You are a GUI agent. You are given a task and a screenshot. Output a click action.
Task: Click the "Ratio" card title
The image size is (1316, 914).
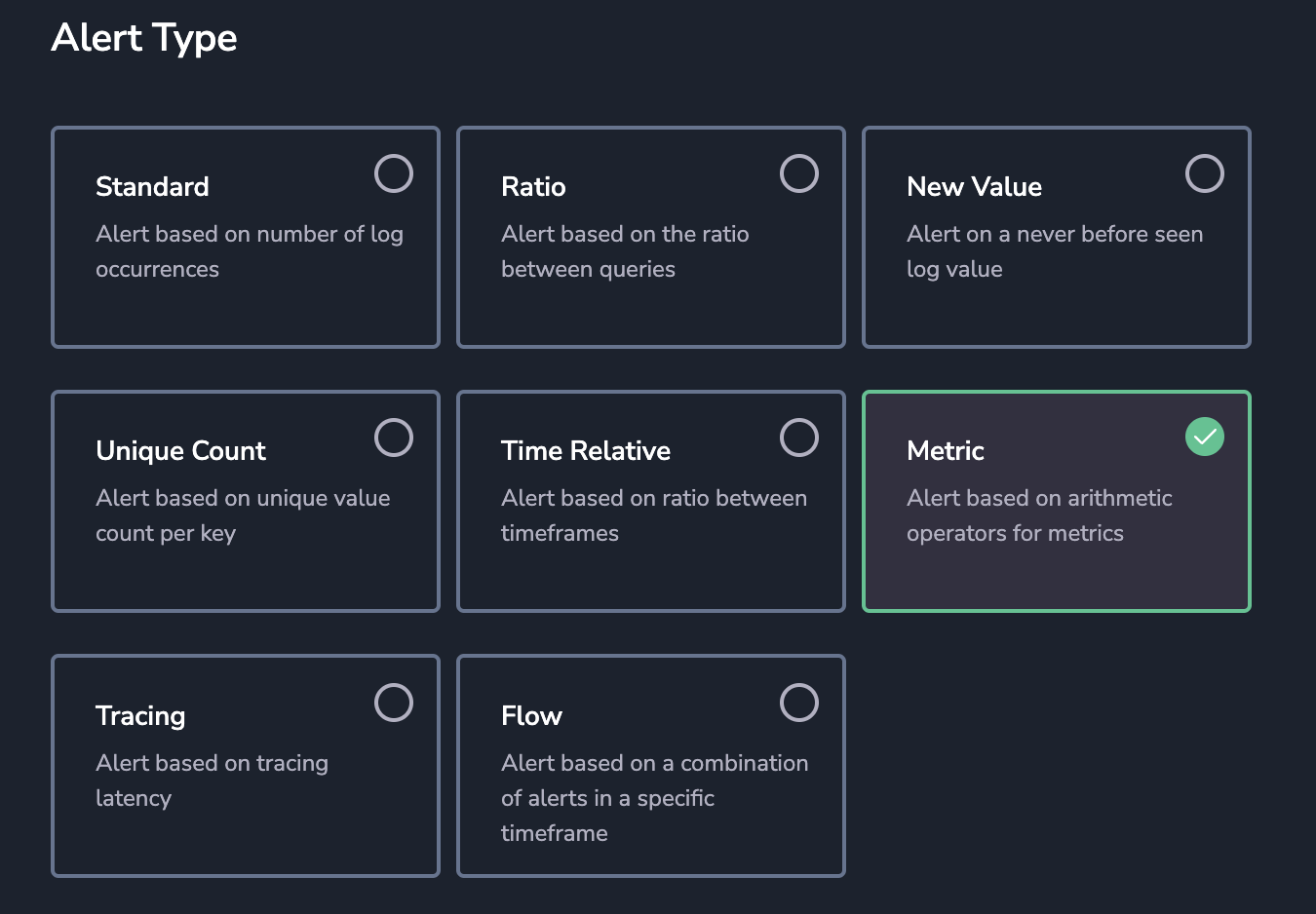pyautogui.click(x=533, y=187)
